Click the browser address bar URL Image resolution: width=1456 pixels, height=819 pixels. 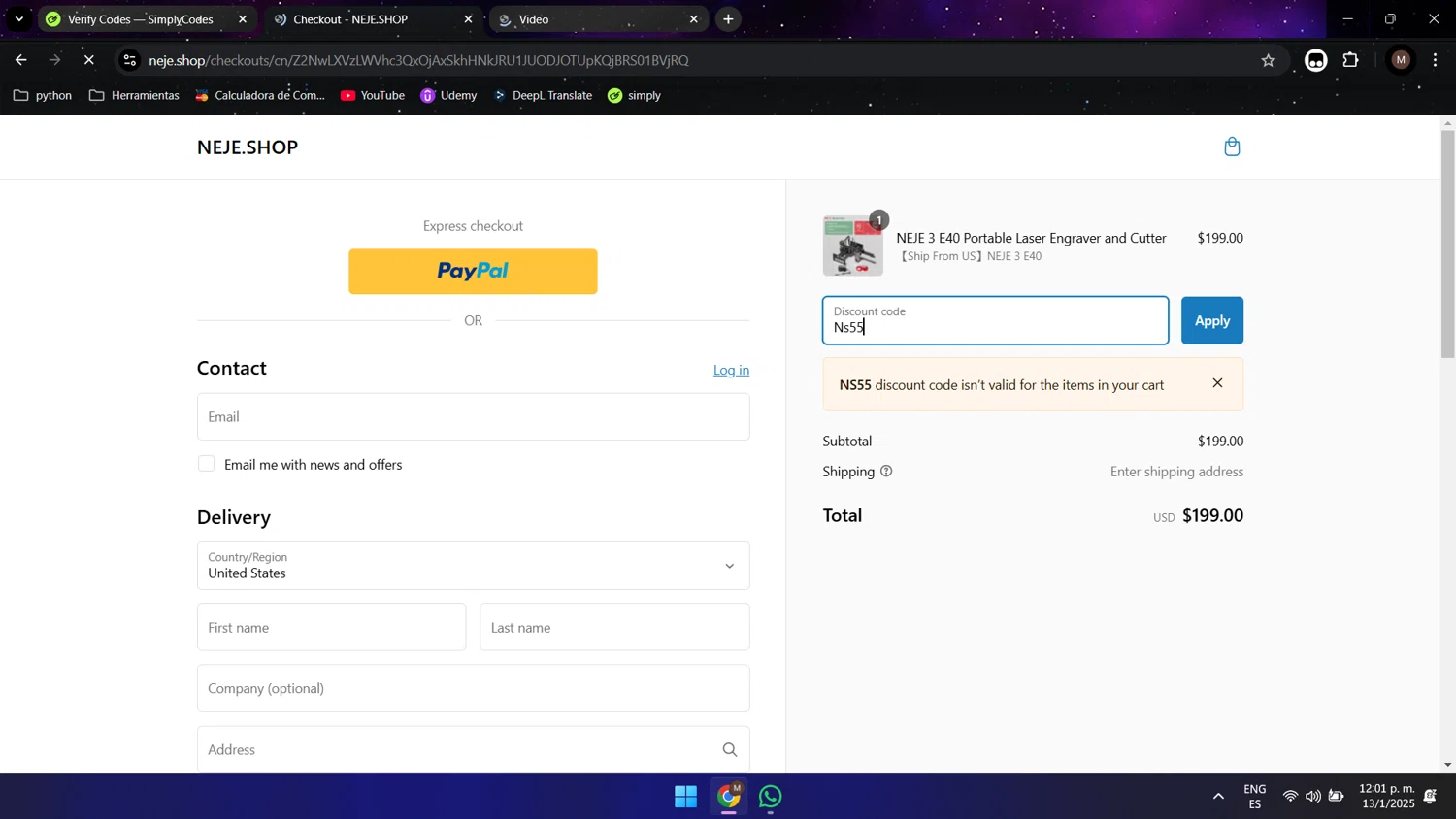click(x=418, y=60)
